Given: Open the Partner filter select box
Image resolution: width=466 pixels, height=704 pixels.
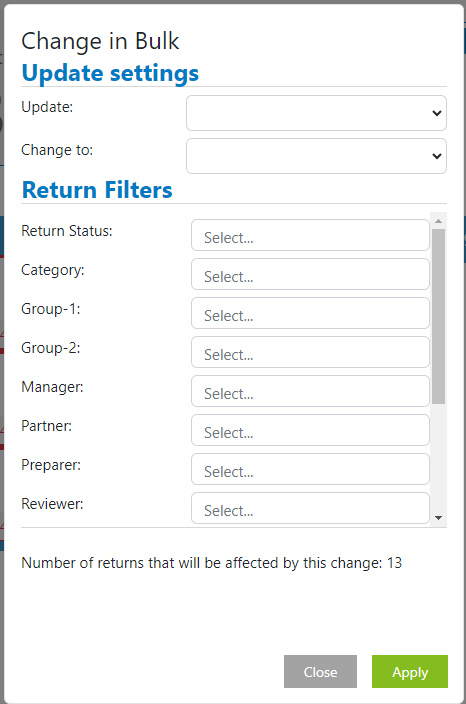Looking at the screenshot, I should [x=310, y=431].
